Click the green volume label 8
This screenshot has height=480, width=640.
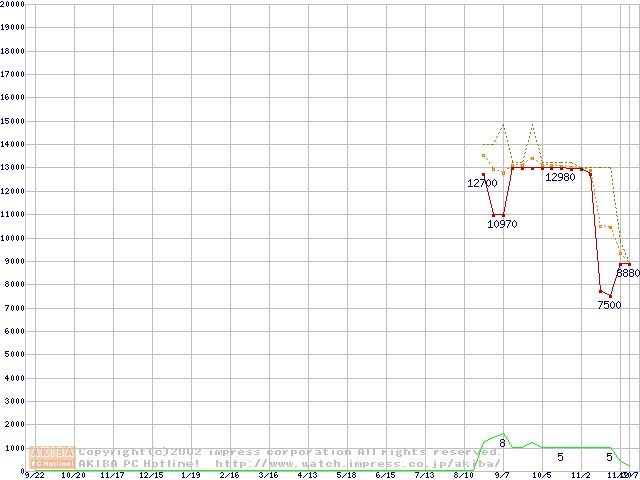tap(502, 443)
